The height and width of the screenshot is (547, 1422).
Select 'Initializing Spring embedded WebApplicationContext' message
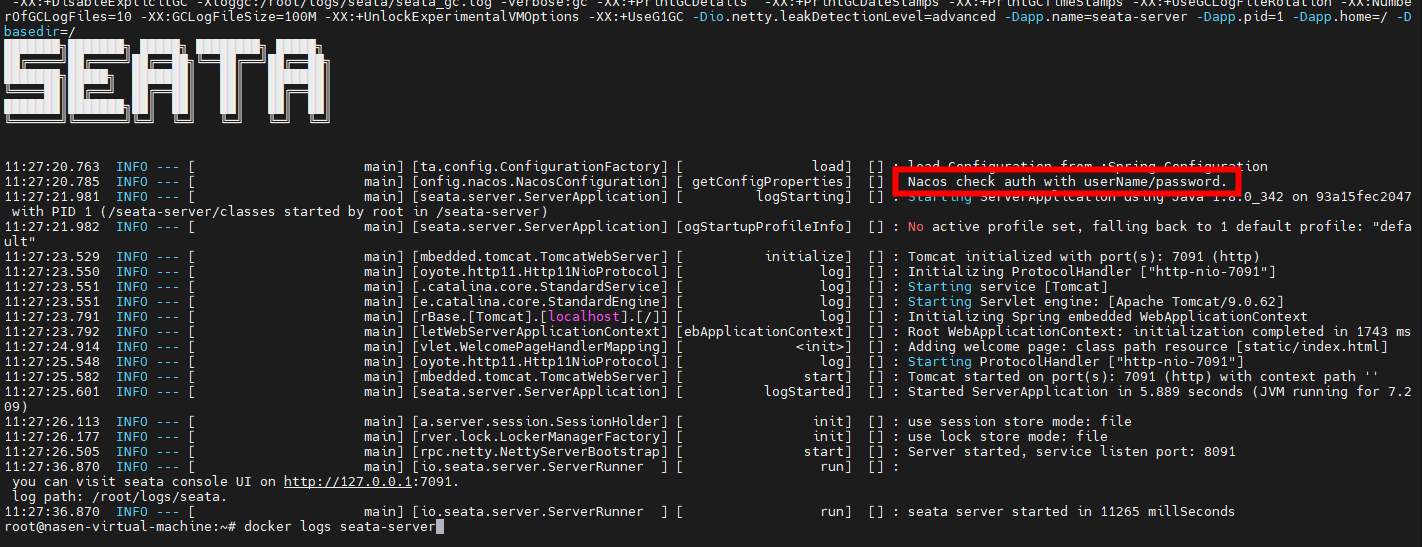[1106, 317]
